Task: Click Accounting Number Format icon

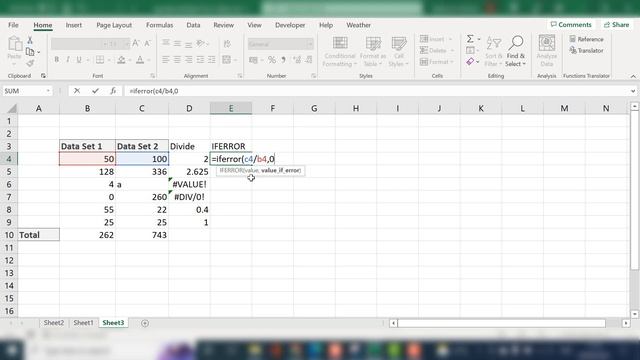Action: pyautogui.click(x=253, y=60)
